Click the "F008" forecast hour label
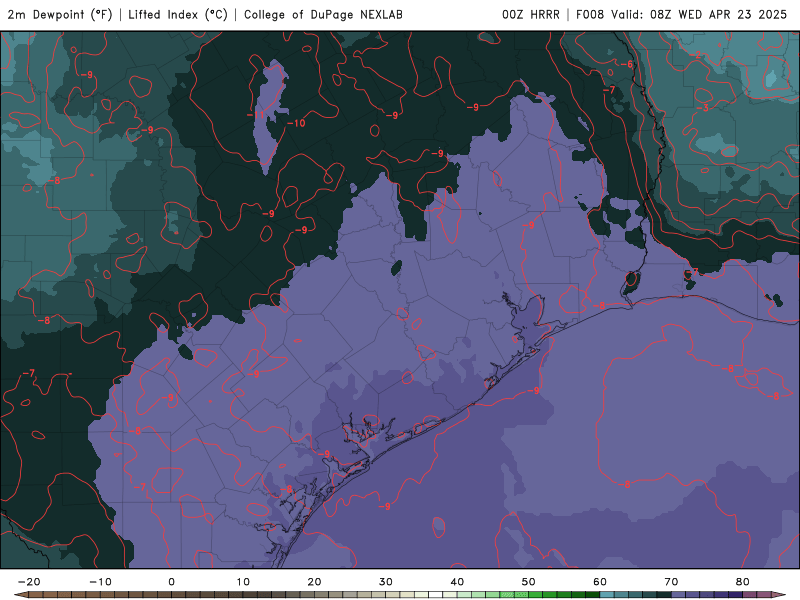The image size is (800, 600). [x=590, y=15]
